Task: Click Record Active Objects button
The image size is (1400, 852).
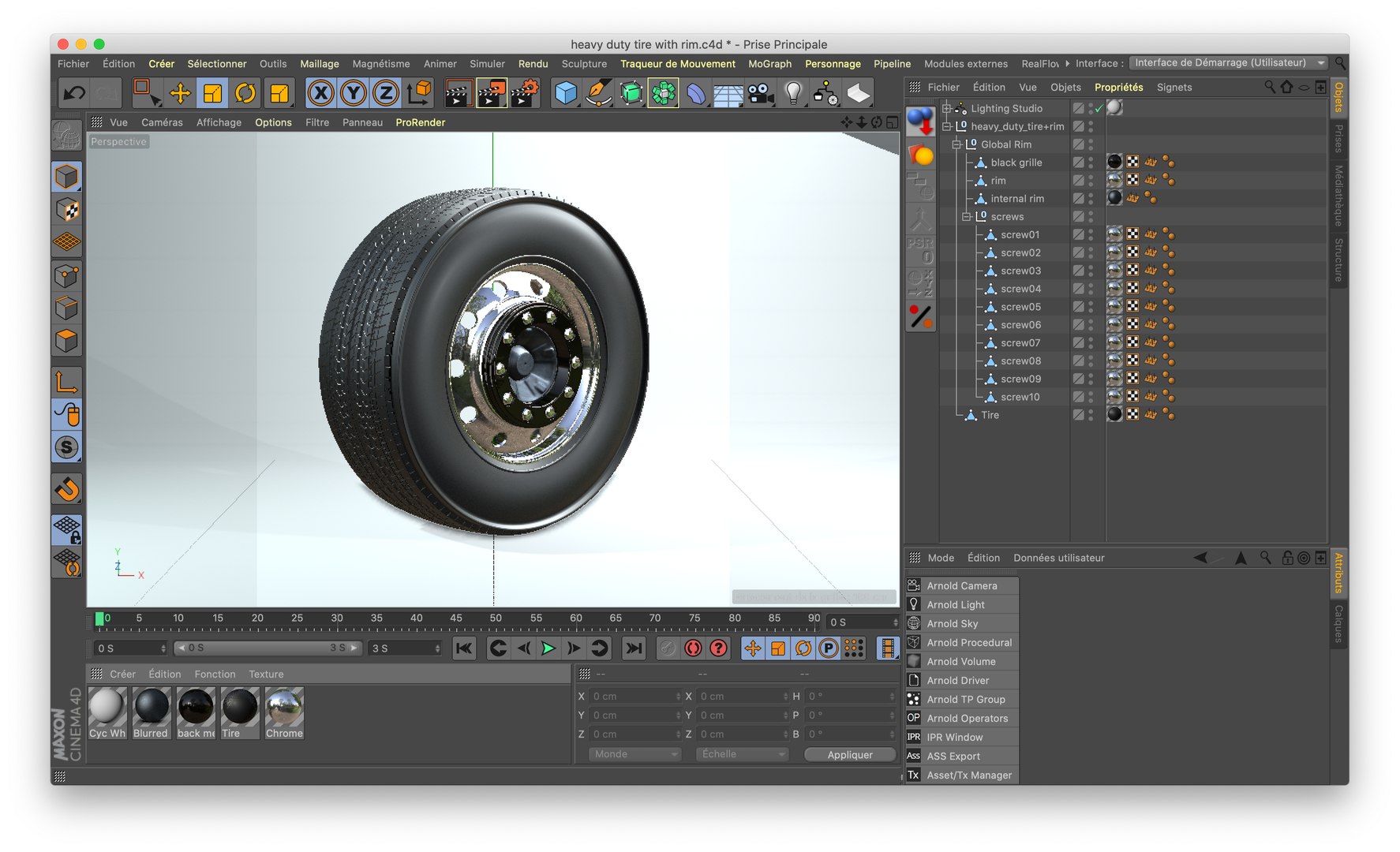Action: tap(668, 648)
